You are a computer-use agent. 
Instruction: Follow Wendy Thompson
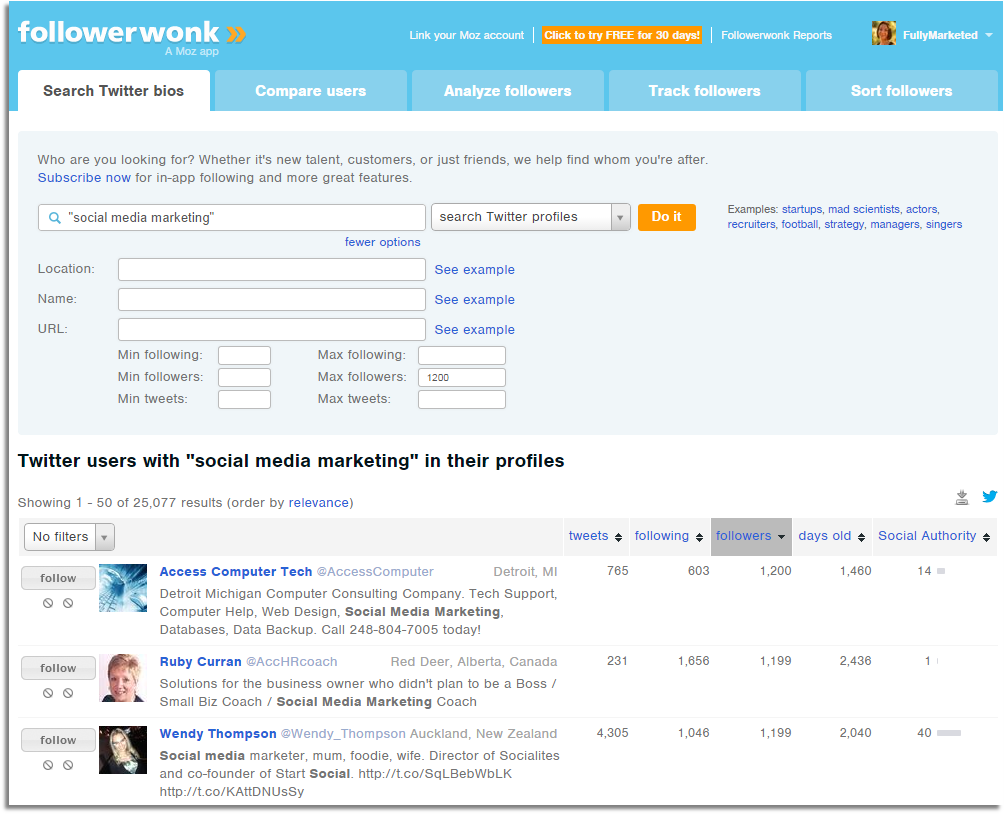click(58, 740)
